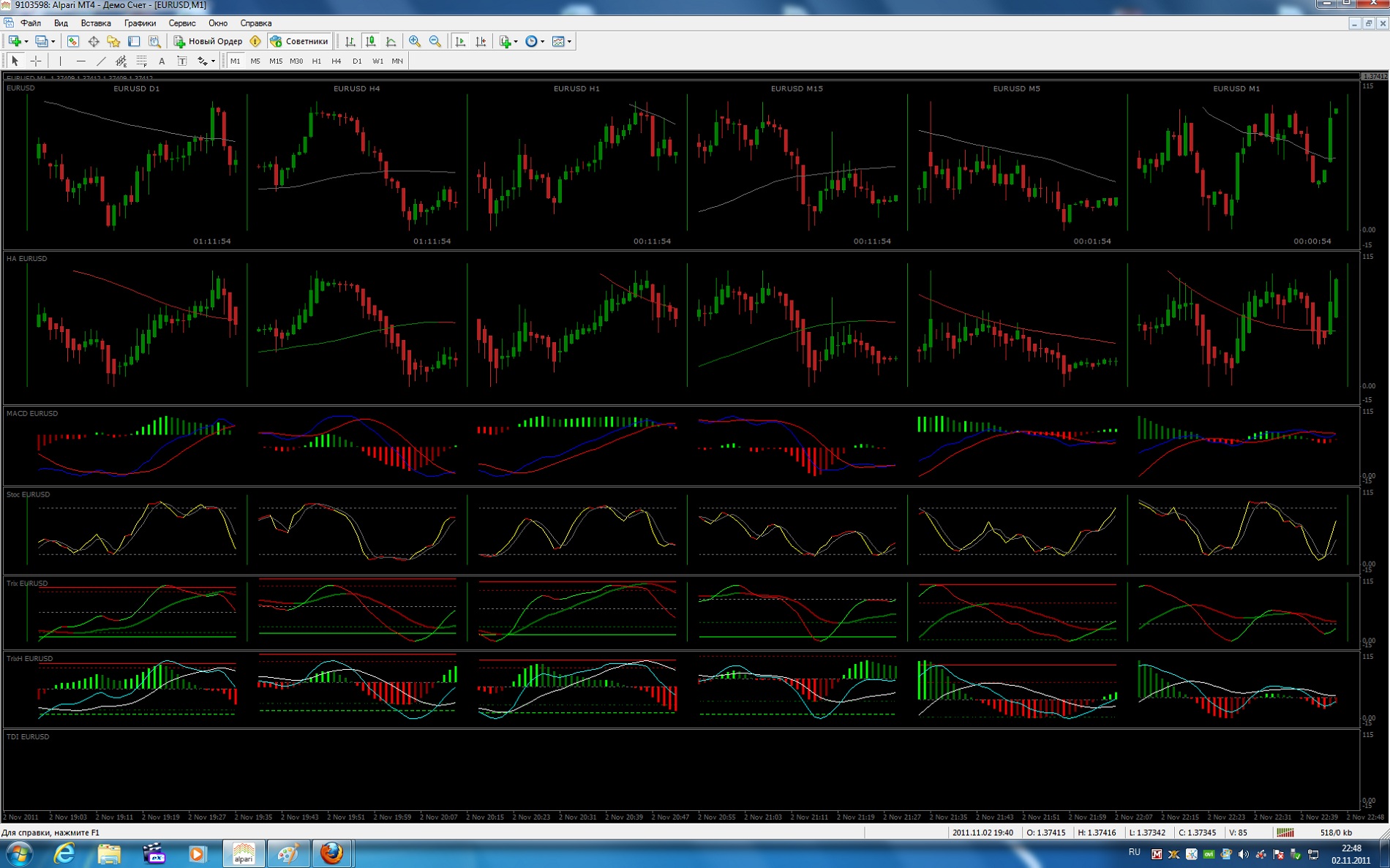The width and height of the screenshot is (1390, 868).
Task: Select the vertical line drawing tool
Action: coord(60,61)
